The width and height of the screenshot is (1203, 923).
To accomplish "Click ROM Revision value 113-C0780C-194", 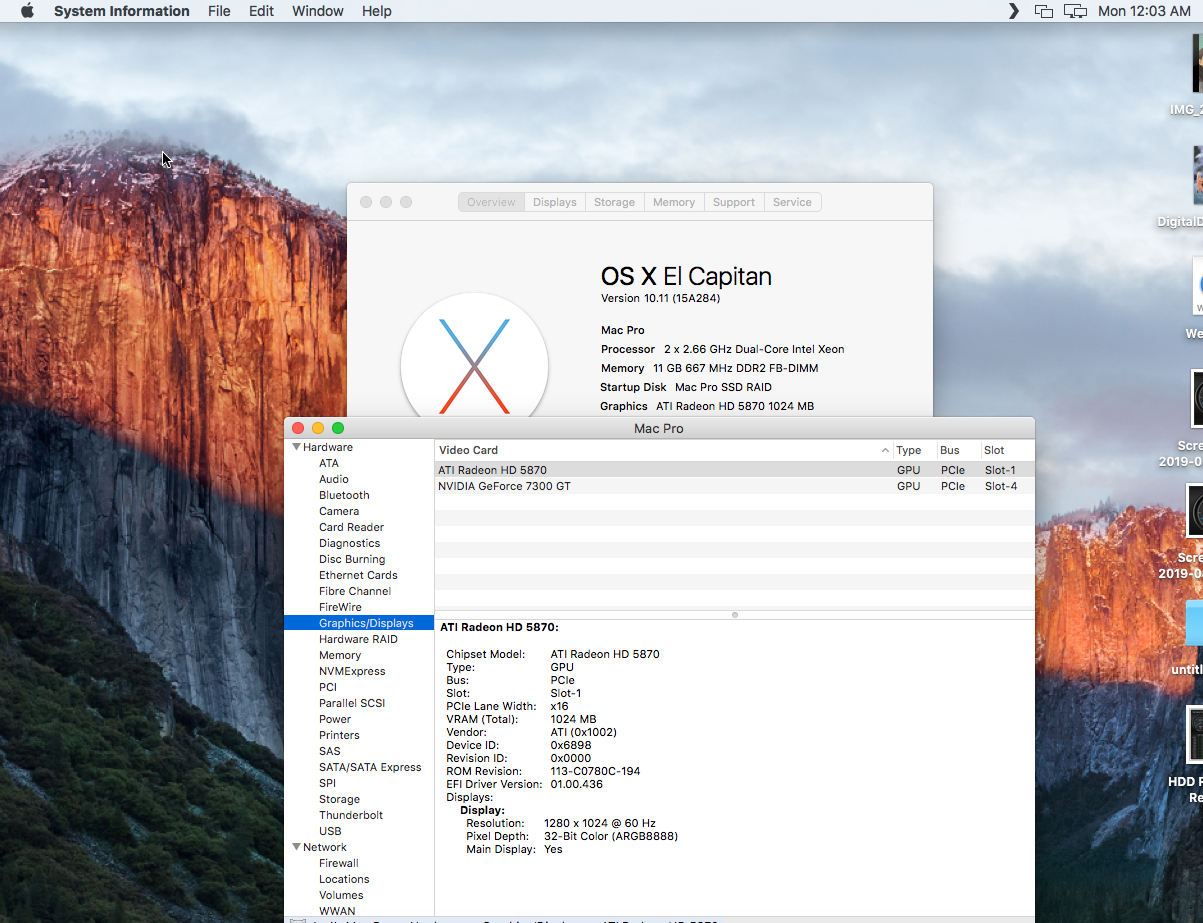I will coord(595,771).
